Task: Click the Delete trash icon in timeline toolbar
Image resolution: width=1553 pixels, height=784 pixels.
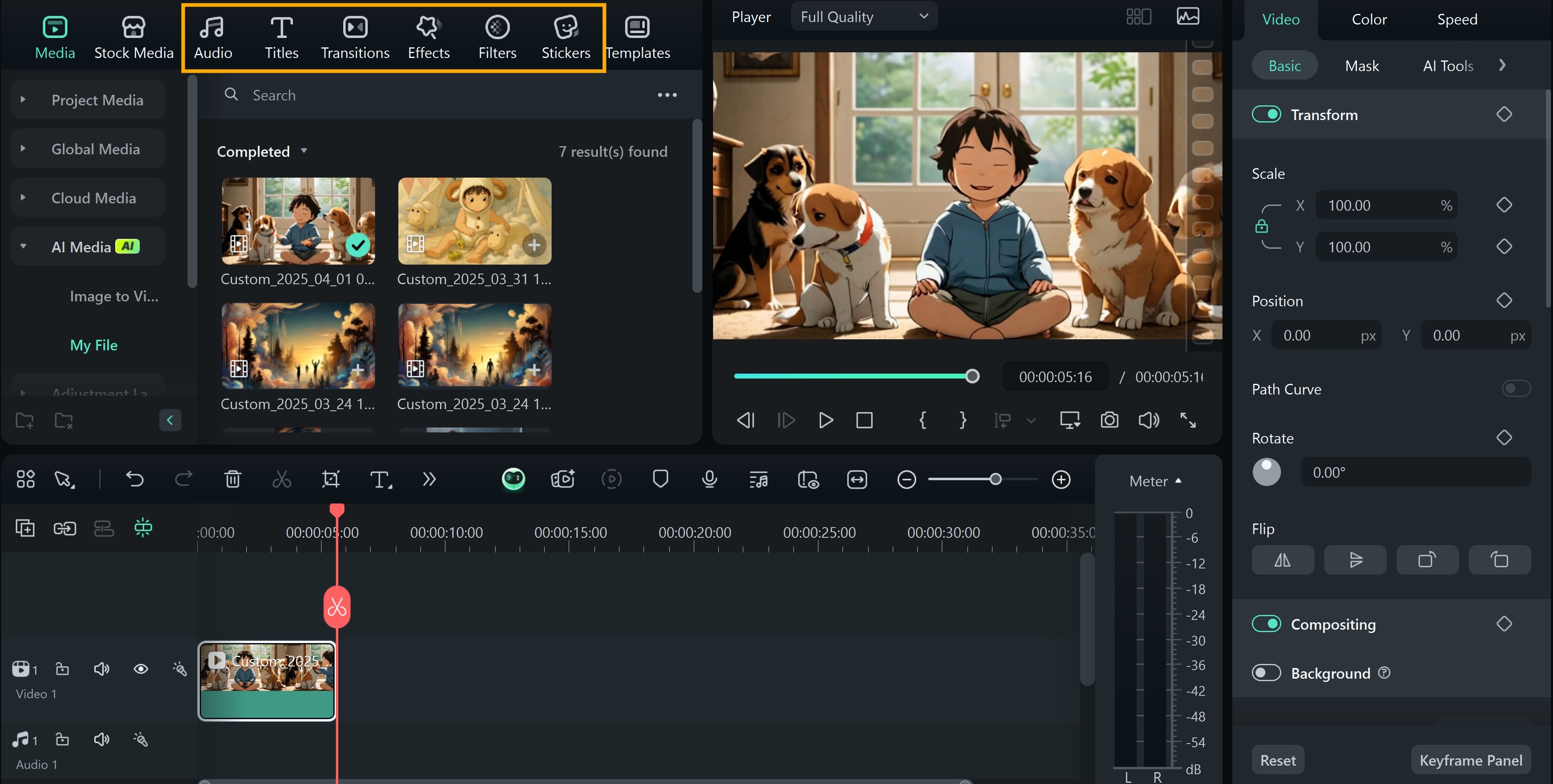Action: [233, 479]
